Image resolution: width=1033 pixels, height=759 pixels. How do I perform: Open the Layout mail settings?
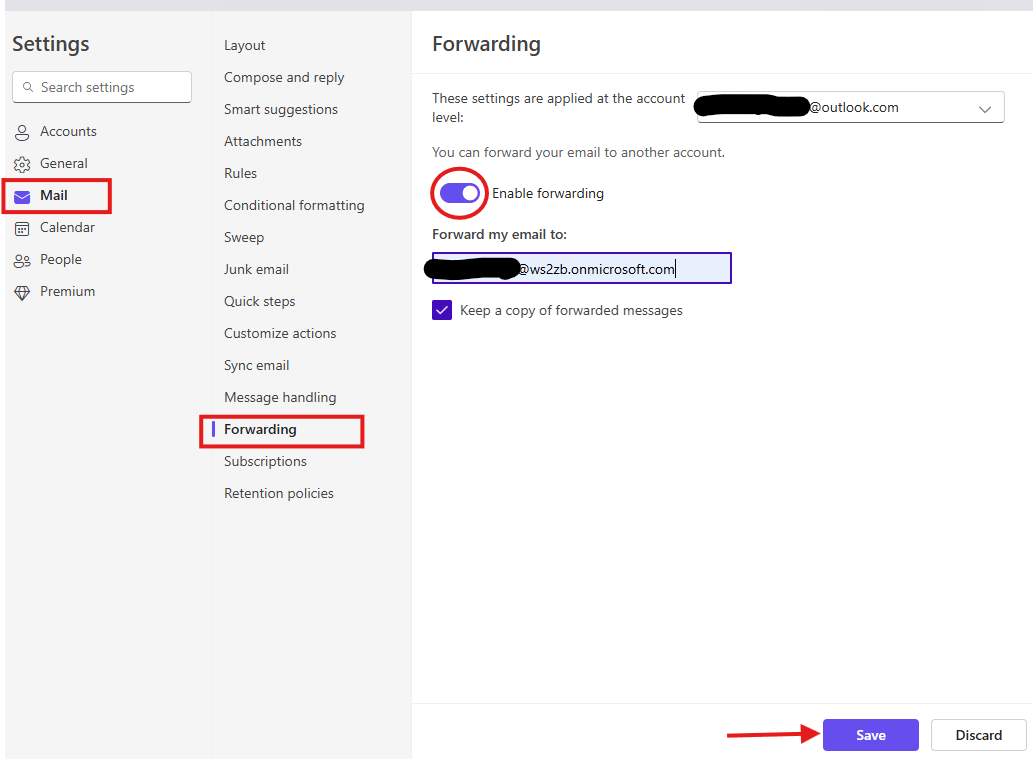tap(244, 45)
